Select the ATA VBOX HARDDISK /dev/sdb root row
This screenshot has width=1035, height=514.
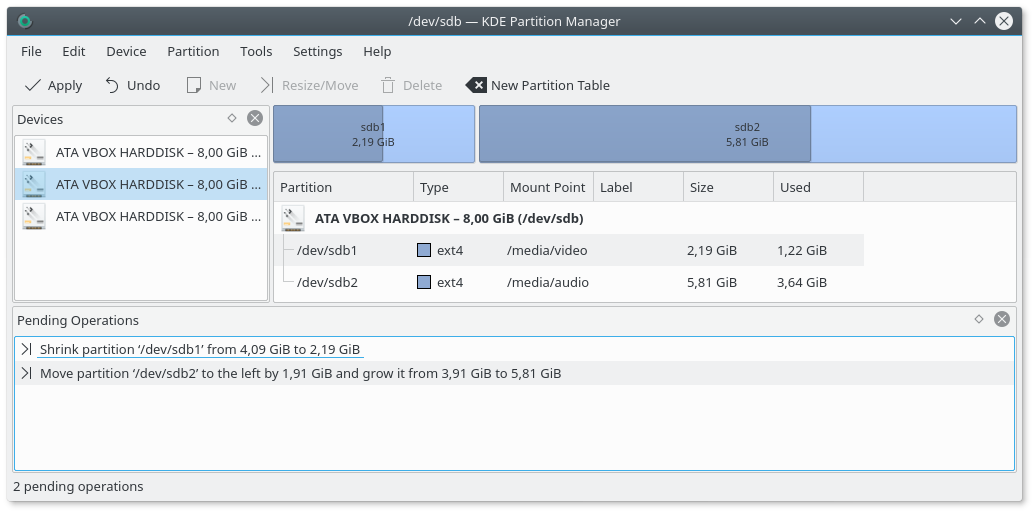tap(449, 218)
